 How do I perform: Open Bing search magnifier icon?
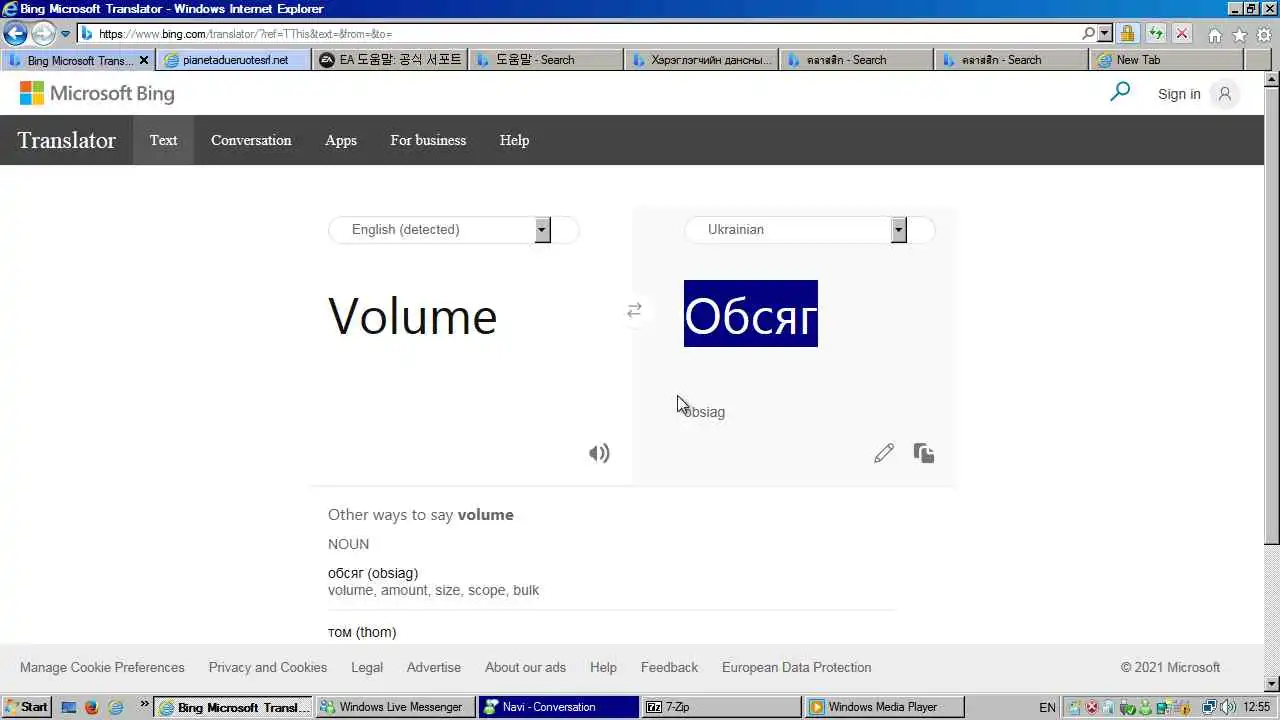coord(1120,92)
